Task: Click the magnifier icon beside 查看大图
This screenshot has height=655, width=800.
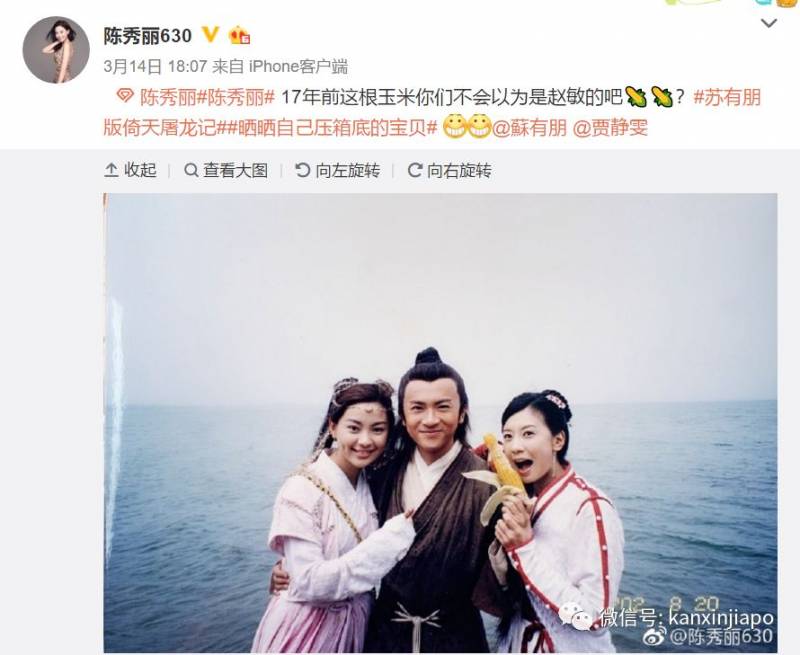Action: point(191,170)
